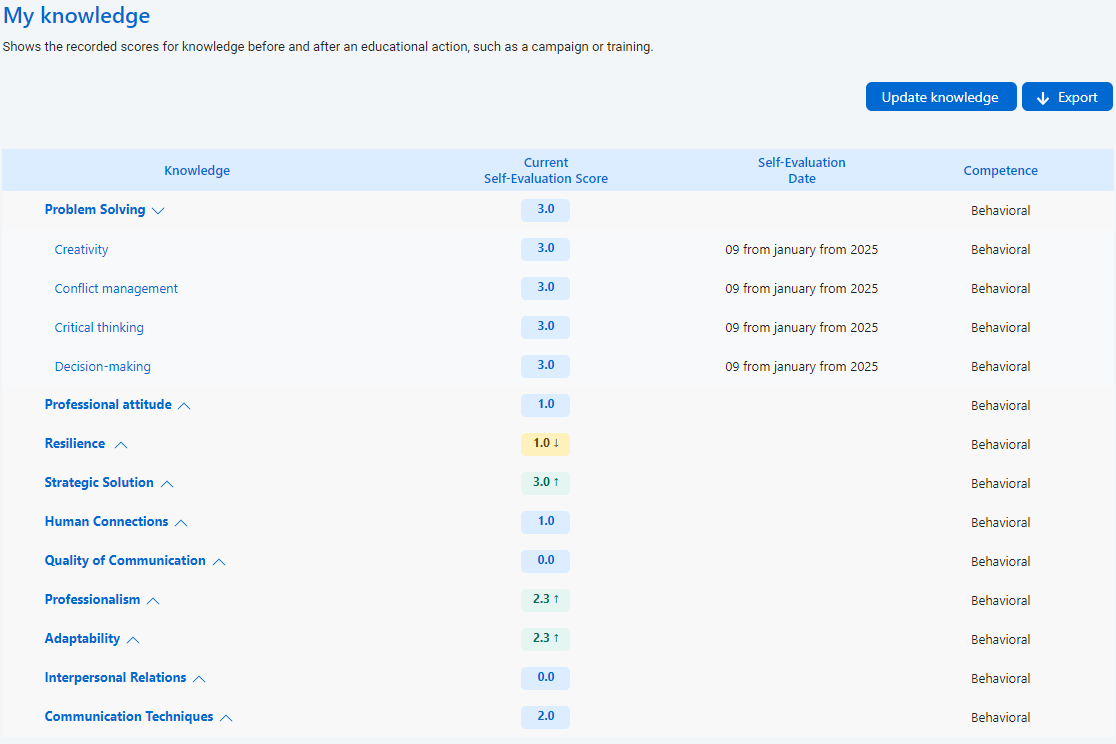Image resolution: width=1116 pixels, height=744 pixels.
Task: Expand the Interpersonal Relations chevron
Action: (x=199, y=679)
